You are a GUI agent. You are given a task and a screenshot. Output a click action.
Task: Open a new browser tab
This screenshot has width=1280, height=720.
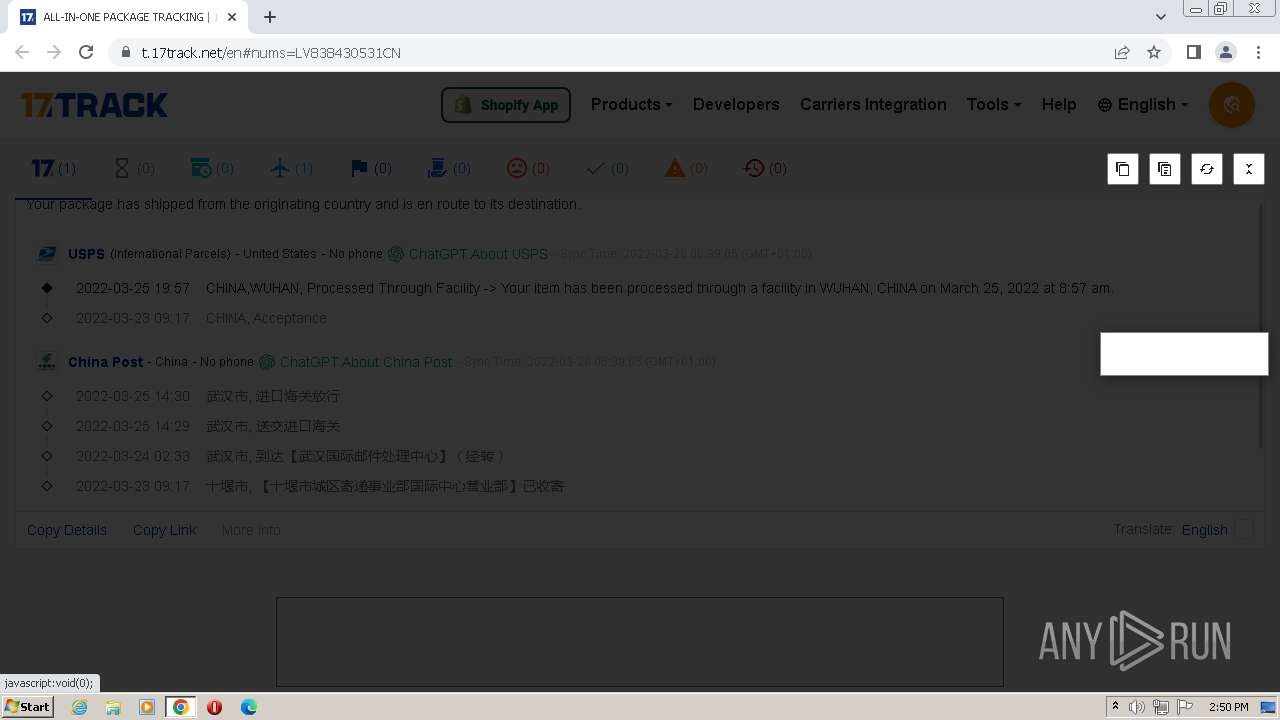coord(270,17)
